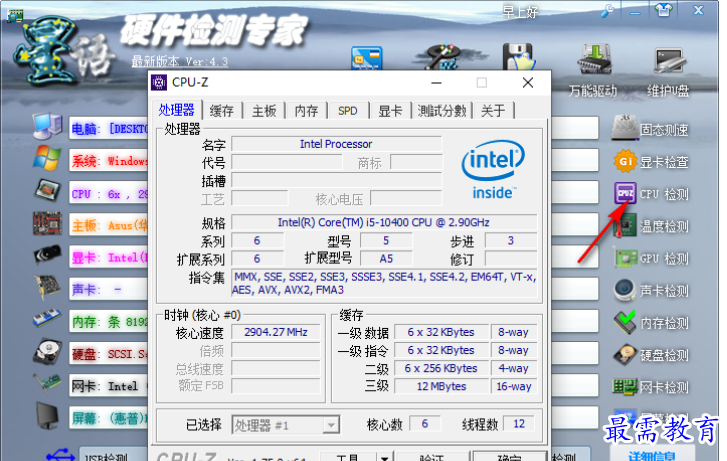This screenshot has width=727, height=461.
Task: Click the 工具 button in CPU-Z
Action: click(x=348, y=457)
